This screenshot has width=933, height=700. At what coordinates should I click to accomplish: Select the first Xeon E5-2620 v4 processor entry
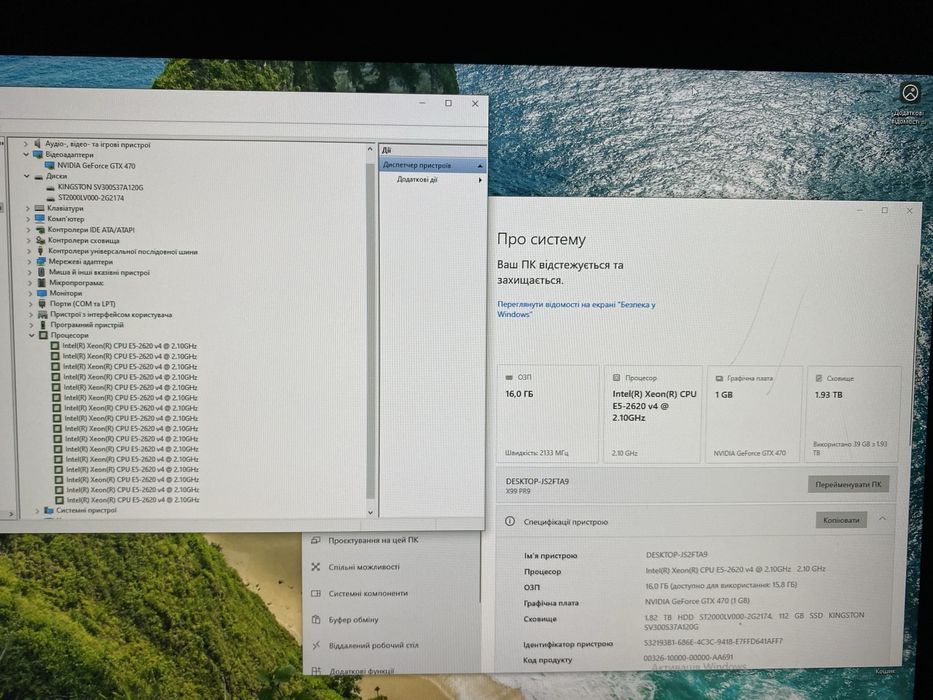[130, 346]
